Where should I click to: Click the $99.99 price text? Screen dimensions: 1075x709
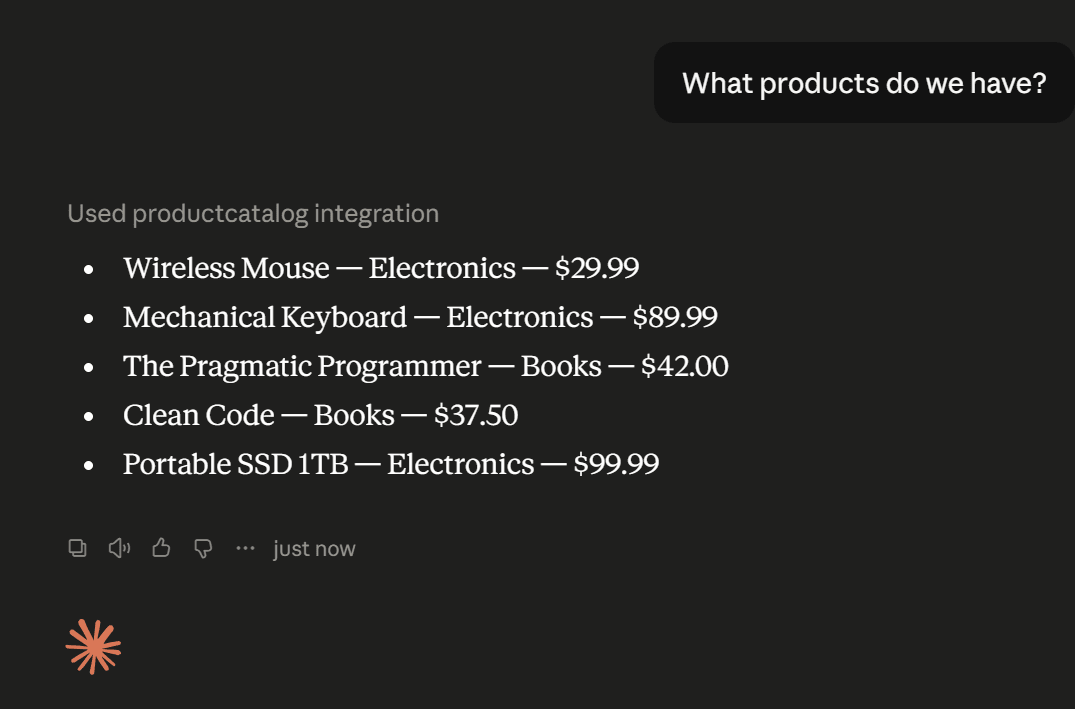[x=616, y=464]
